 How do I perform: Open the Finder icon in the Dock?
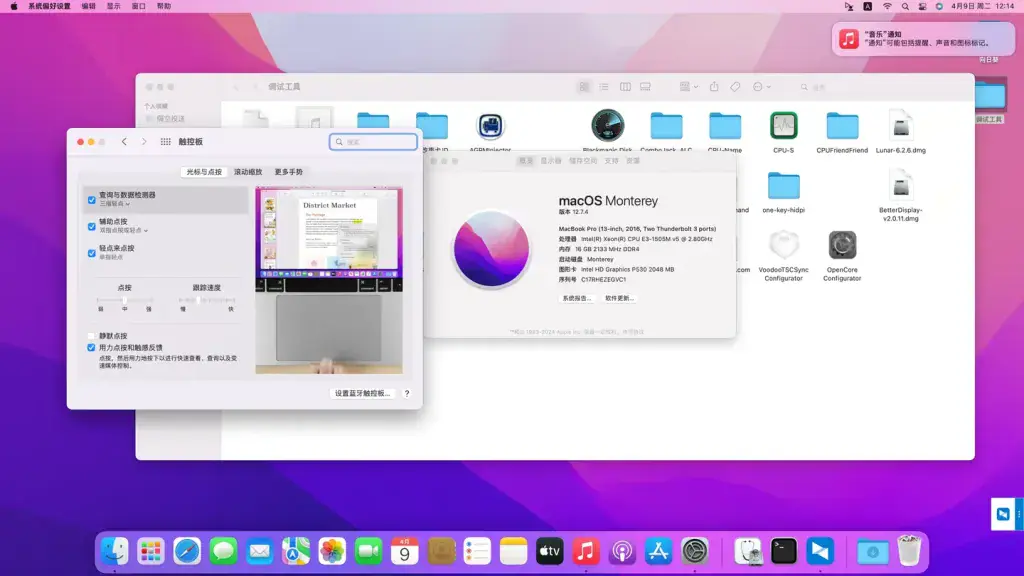(115, 552)
